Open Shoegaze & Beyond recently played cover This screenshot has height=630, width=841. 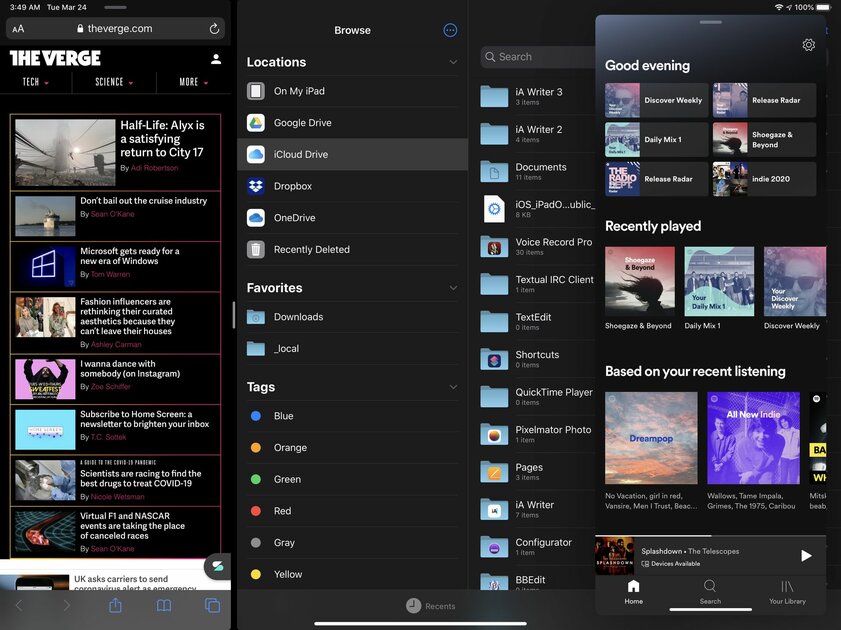tap(640, 281)
